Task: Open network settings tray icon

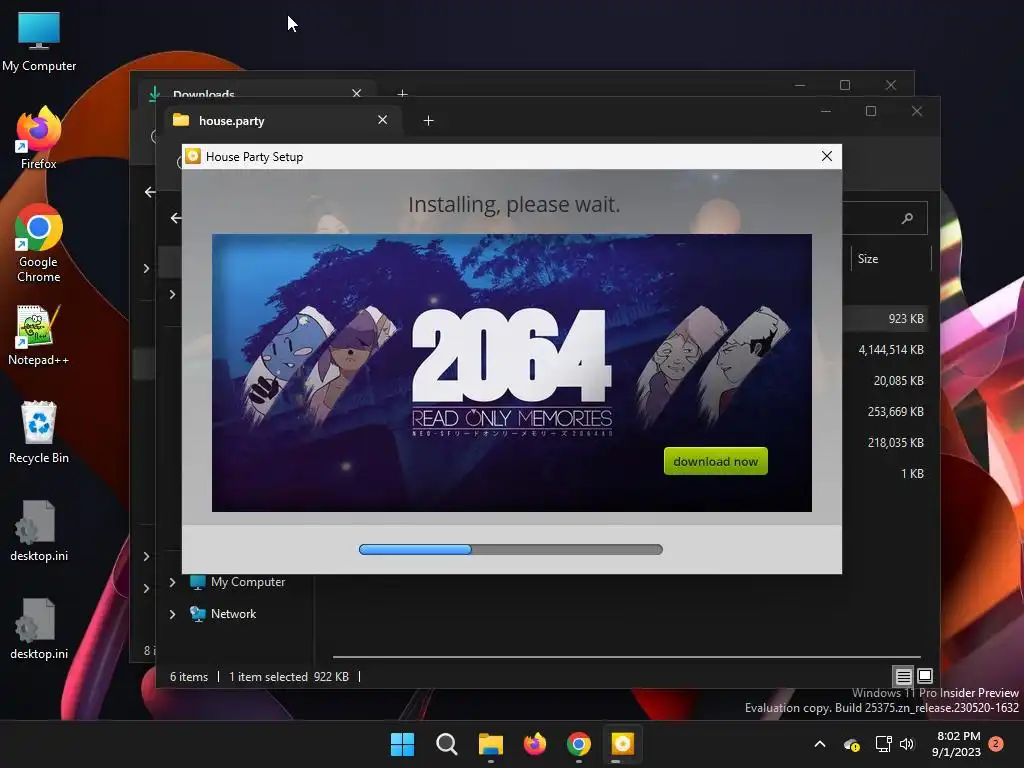Action: (883, 744)
